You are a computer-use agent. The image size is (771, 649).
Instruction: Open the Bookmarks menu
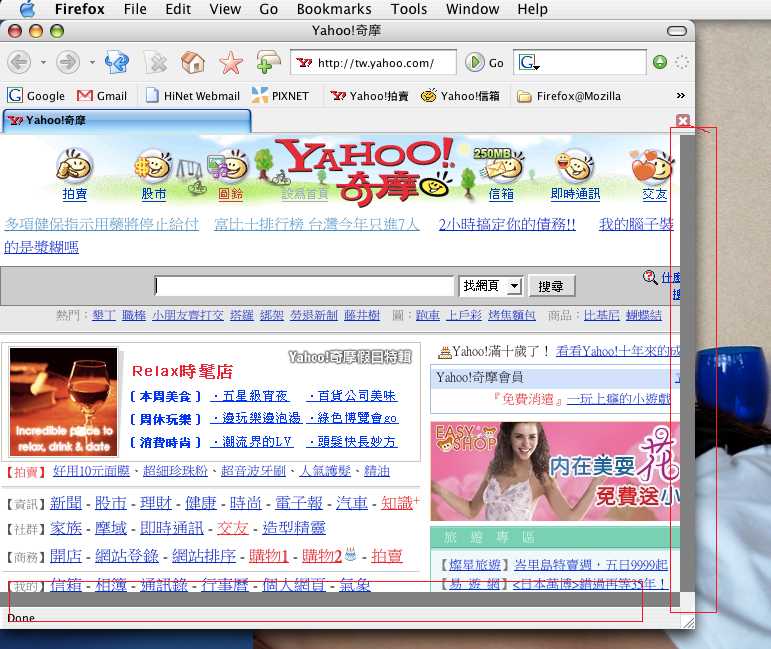point(333,9)
